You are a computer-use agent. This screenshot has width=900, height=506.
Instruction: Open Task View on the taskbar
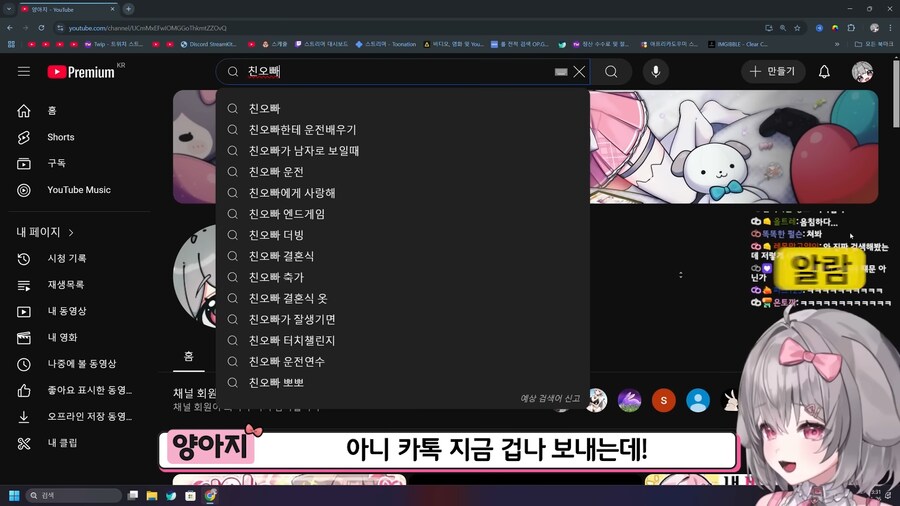click(x=133, y=496)
